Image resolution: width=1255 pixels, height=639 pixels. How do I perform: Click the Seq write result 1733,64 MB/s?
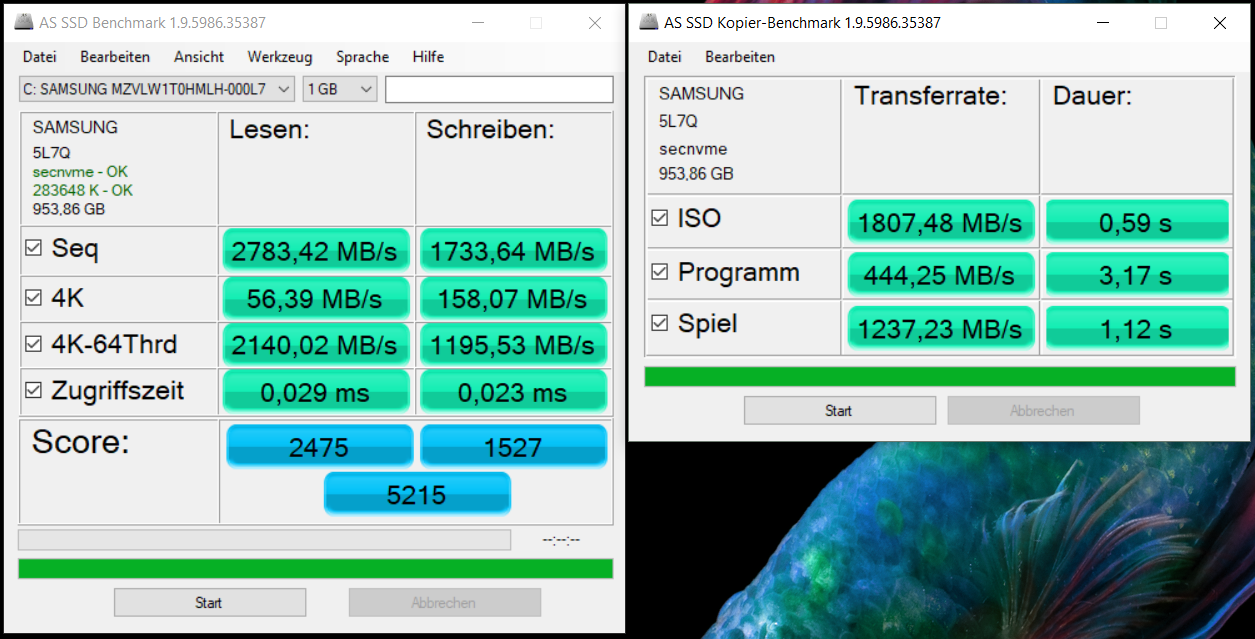[513, 251]
